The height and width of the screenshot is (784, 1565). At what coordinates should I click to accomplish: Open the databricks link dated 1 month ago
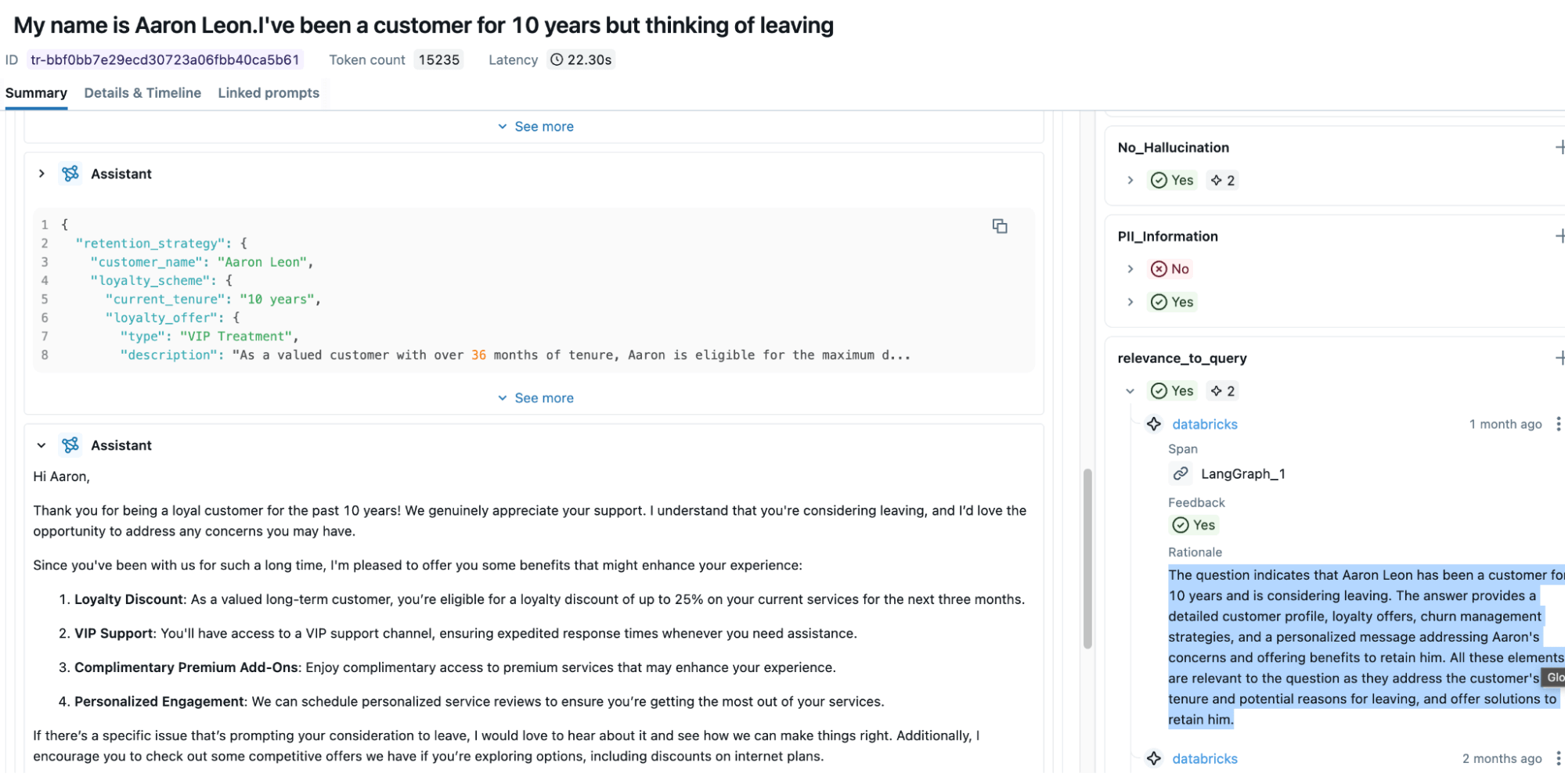point(1205,424)
